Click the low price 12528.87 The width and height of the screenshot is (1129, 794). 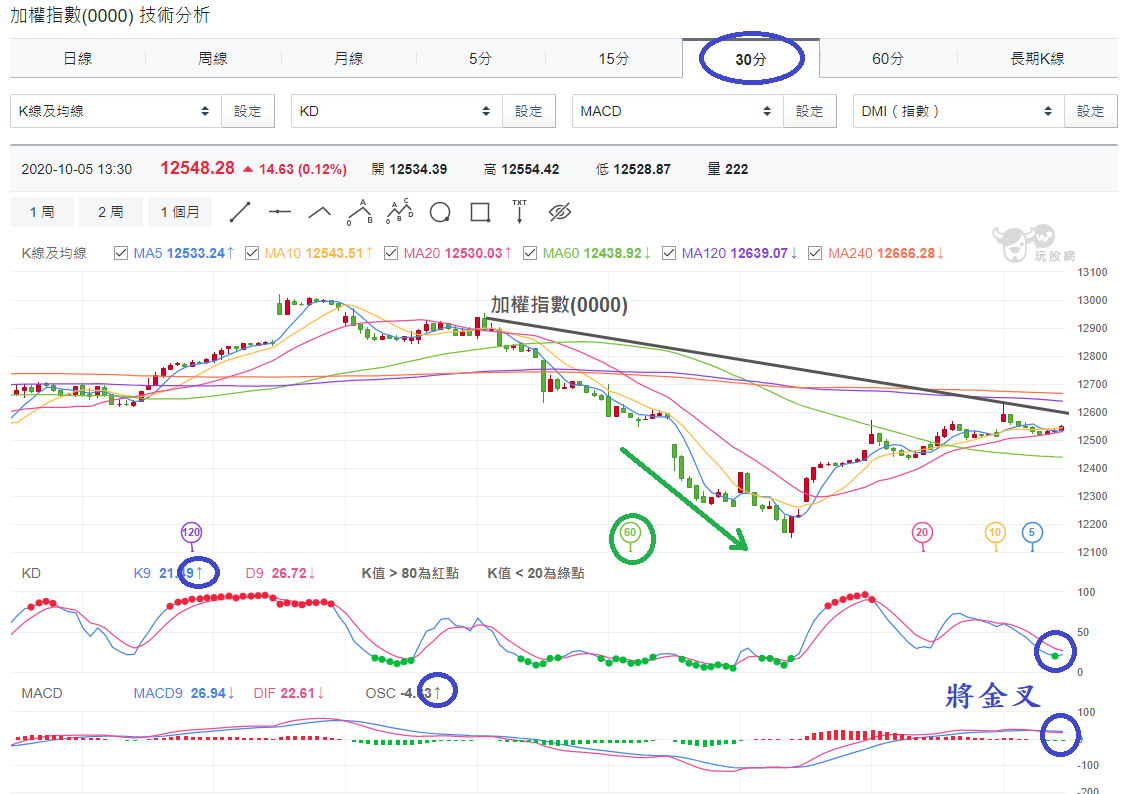pyautogui.click(x=642, y=169)
